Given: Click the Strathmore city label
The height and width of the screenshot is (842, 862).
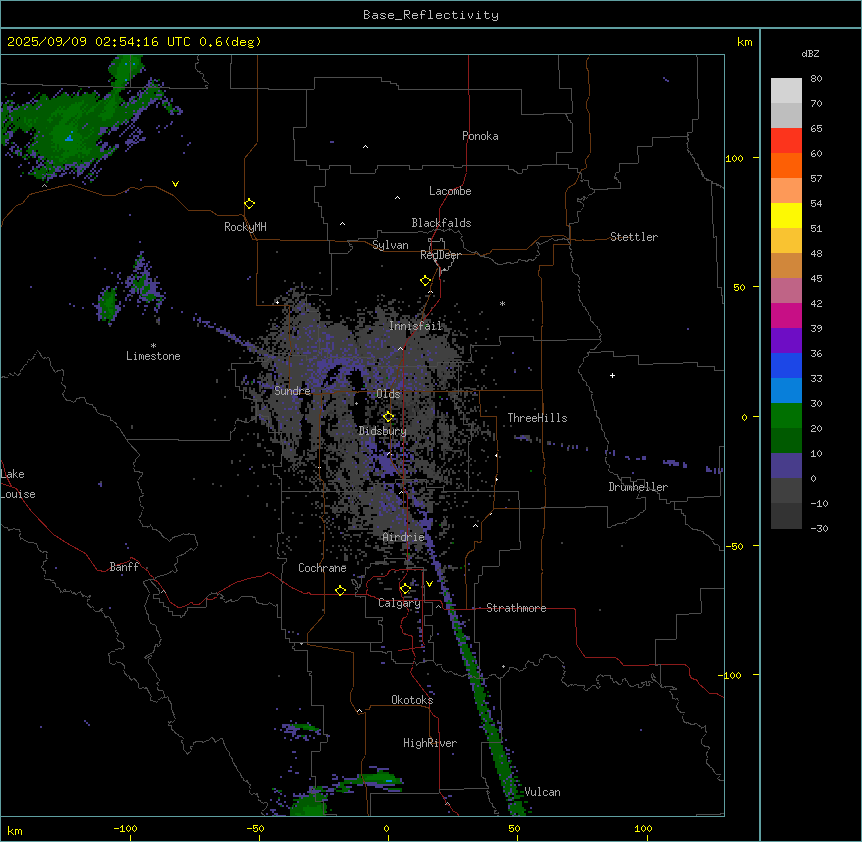Looking at the screenshot, I should point(516,608).
